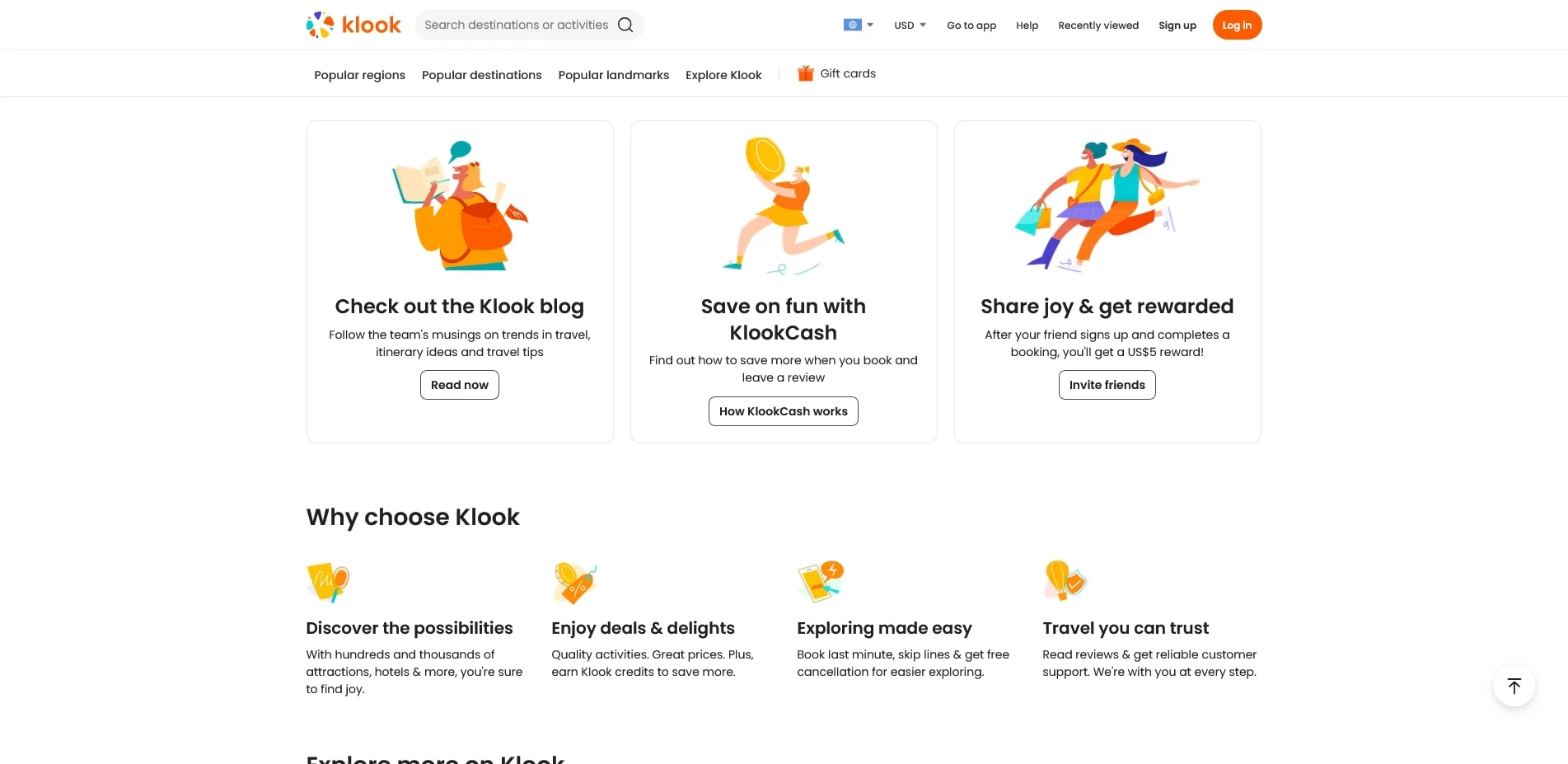The image size is (1568, 764).
Task: Click the Klook logo
Action: (353, 25)
